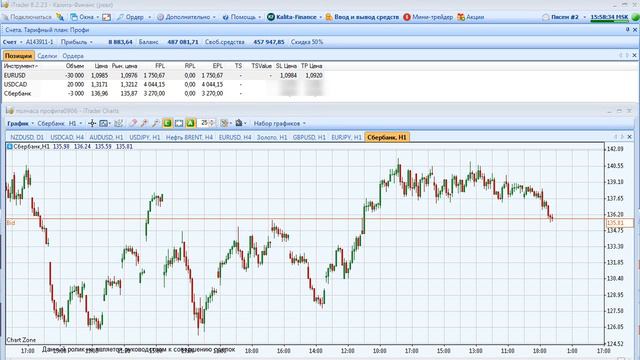Toggle the green C button
640x360 pixels.
click(x=167, y=123)
